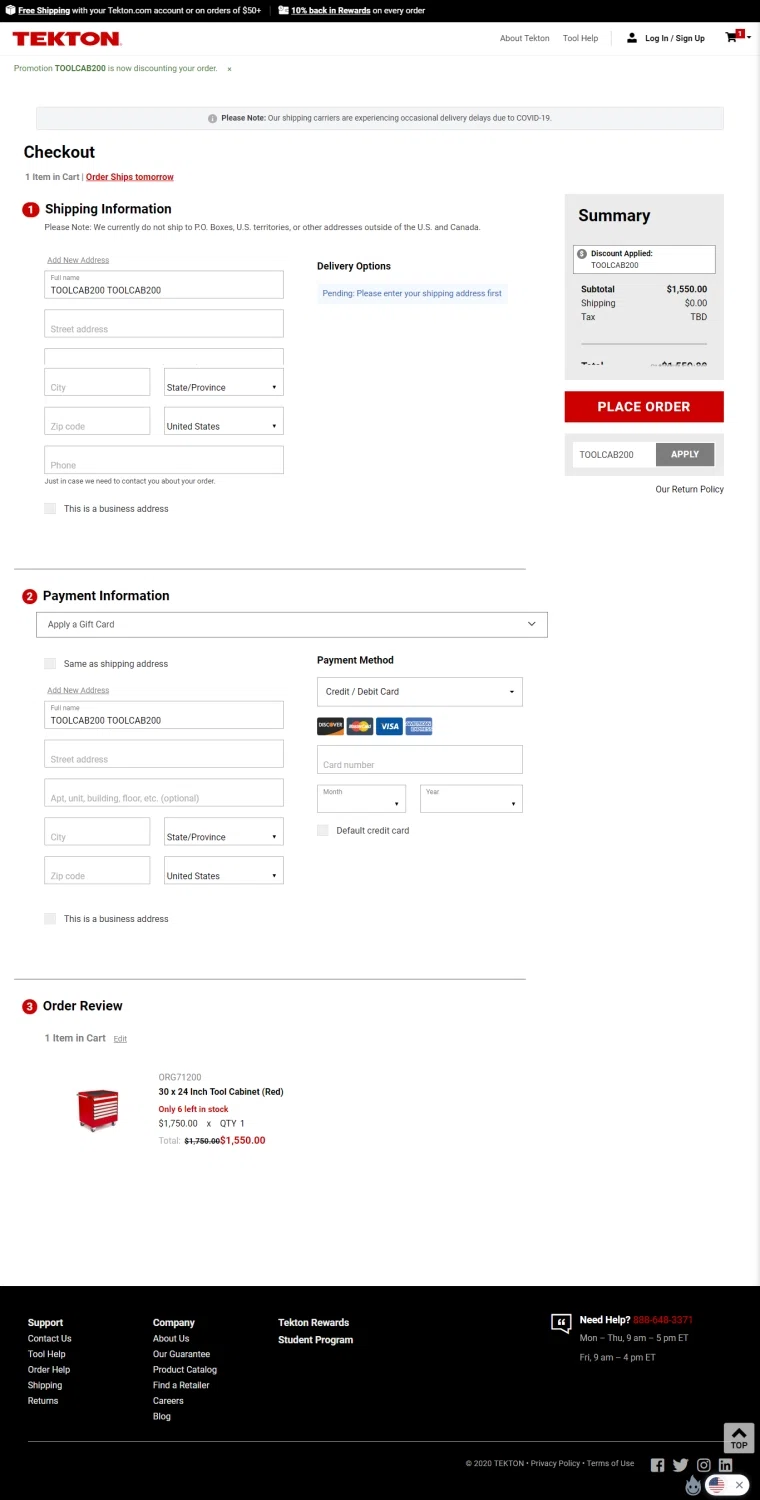The image size is (760, 1500).
Task: Click the billing Zip code field
Action: (97, 870)
